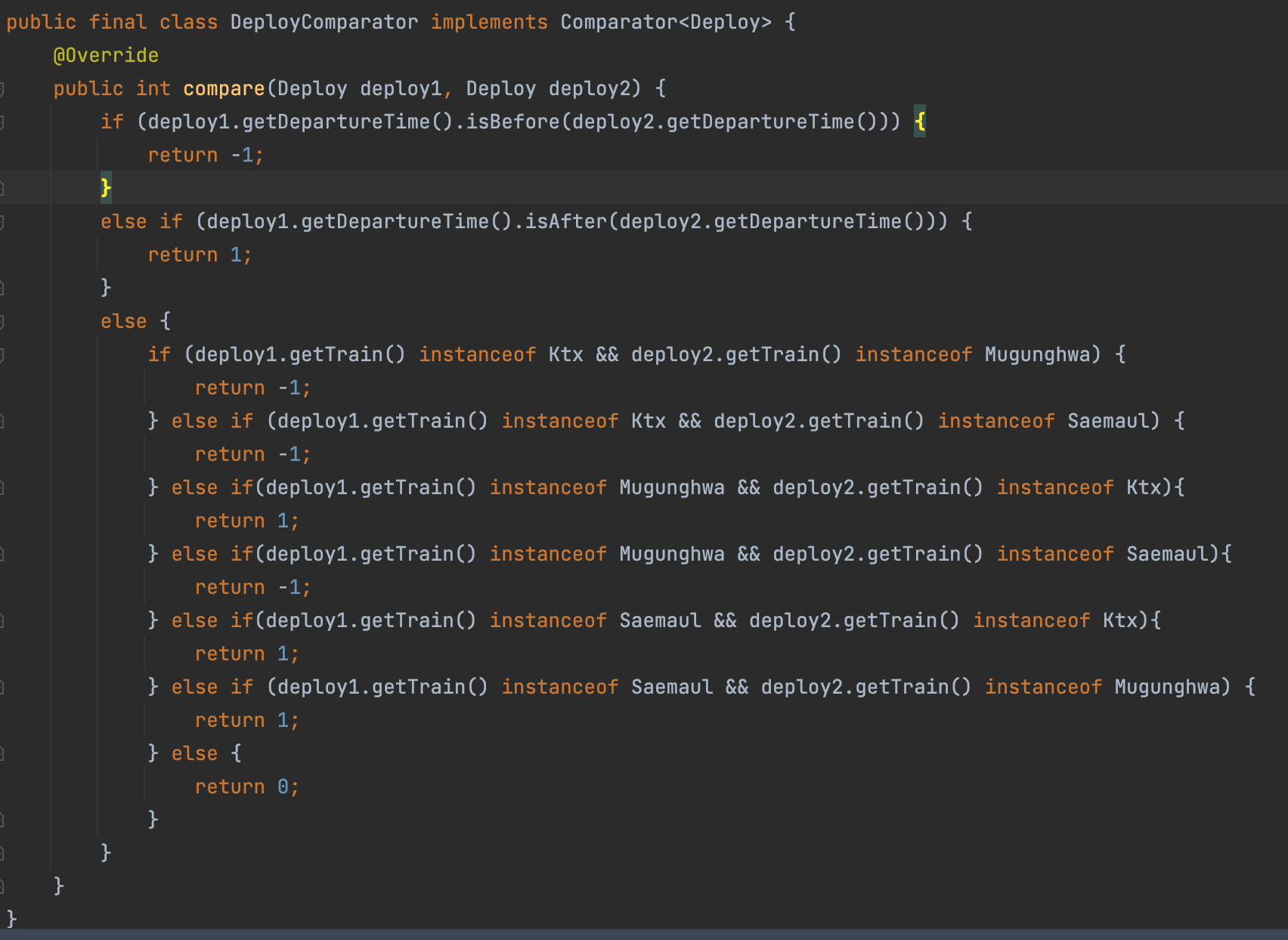Click deploy1 parameter in compare signature
The width and height of the screenshot is (1288, 940).
(401, 88)
